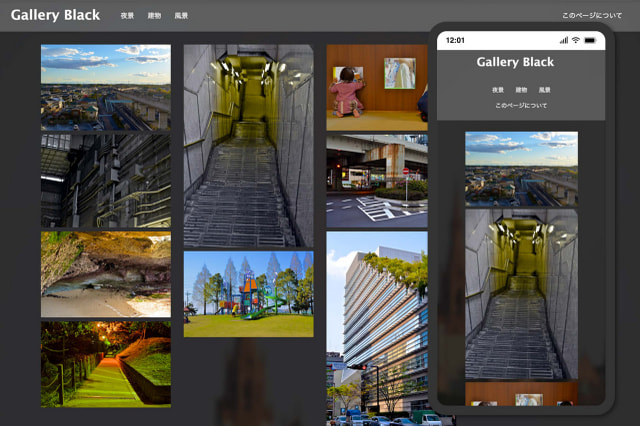Tap 建物 in the phone mockup navigation
Image resolution: width=640 pixels, height=426 pixels.
click(x=521, y=90)
